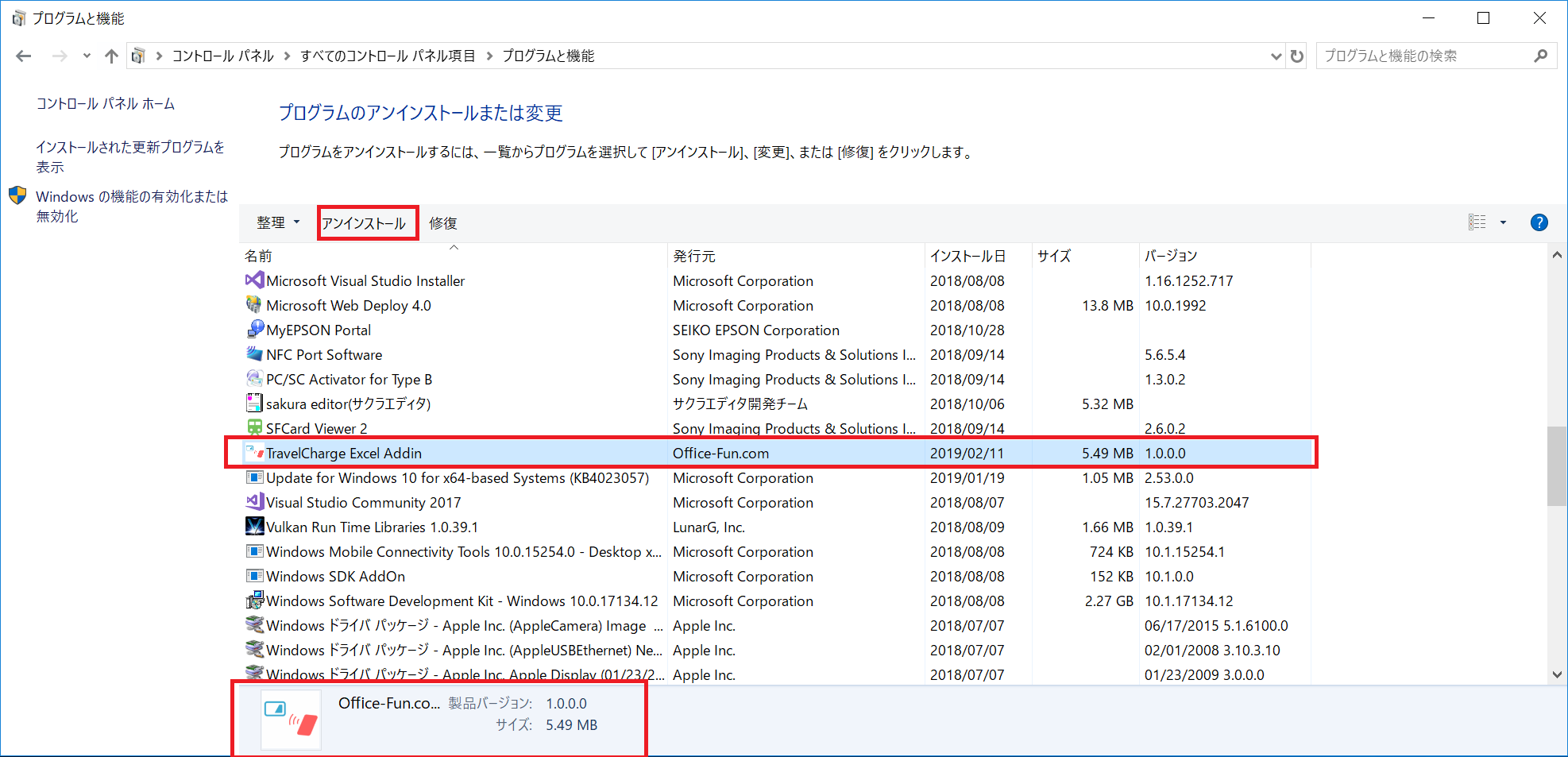Image resolution: width=1568 pixels, height=757 pixels.
Task: Open the help button
Action: click(x=1539, y=222)
